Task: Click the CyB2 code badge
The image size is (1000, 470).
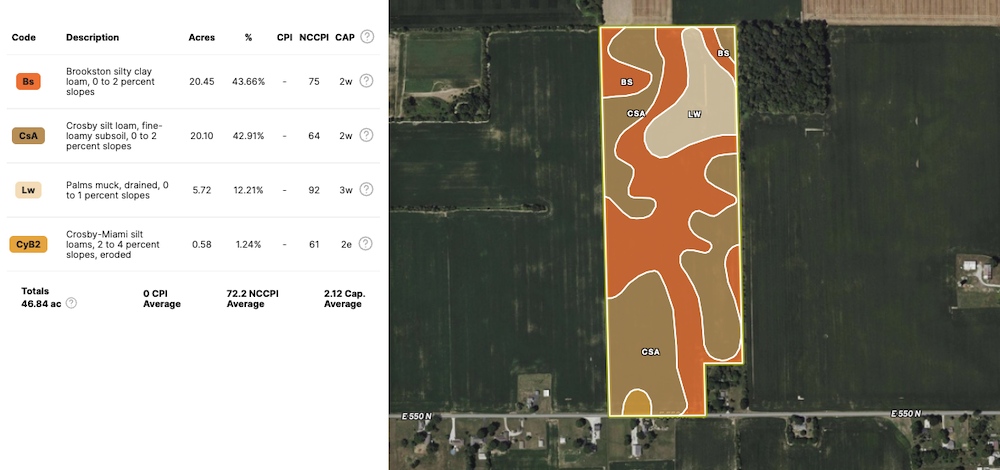Action: pos(29,244)
